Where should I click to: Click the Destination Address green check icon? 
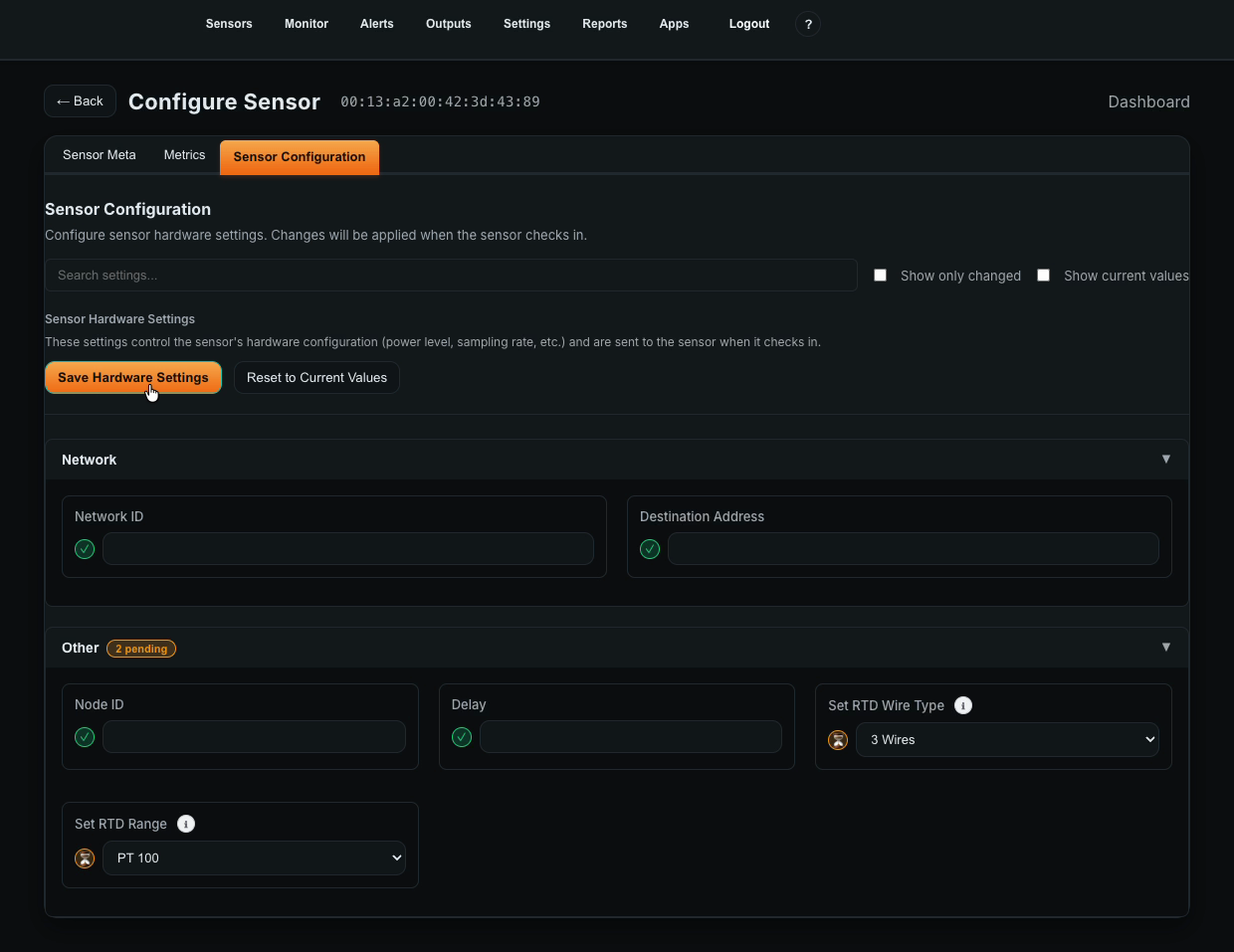(x=650, y=549)
